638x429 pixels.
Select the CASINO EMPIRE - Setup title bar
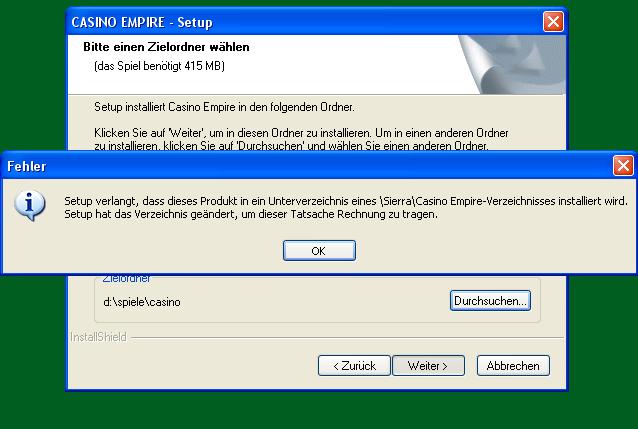click(x=300, y=22)
